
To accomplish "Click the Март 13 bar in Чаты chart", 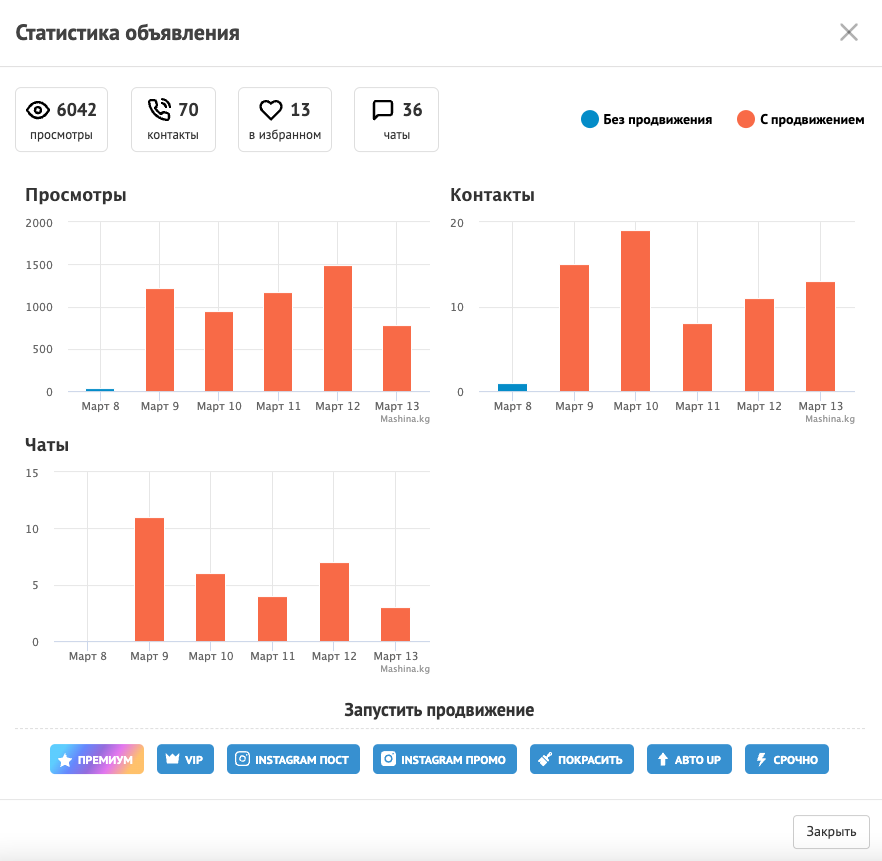I will click(395, 624).
